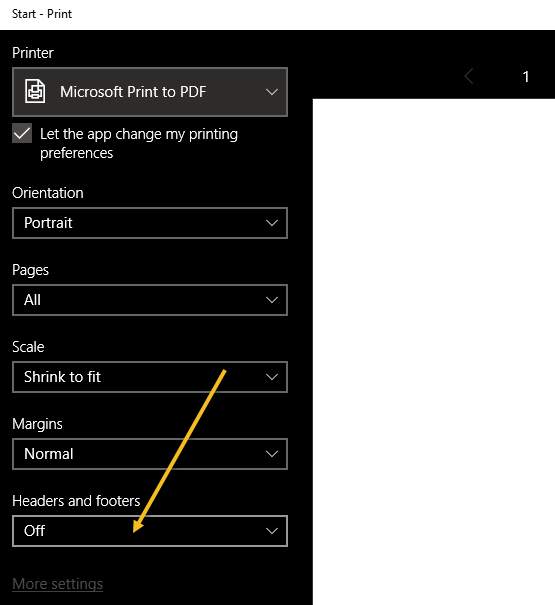The width and height of the screenshot is (555, 605).
Task: Click the Start - Print window title
Action: tap(42, 14)
